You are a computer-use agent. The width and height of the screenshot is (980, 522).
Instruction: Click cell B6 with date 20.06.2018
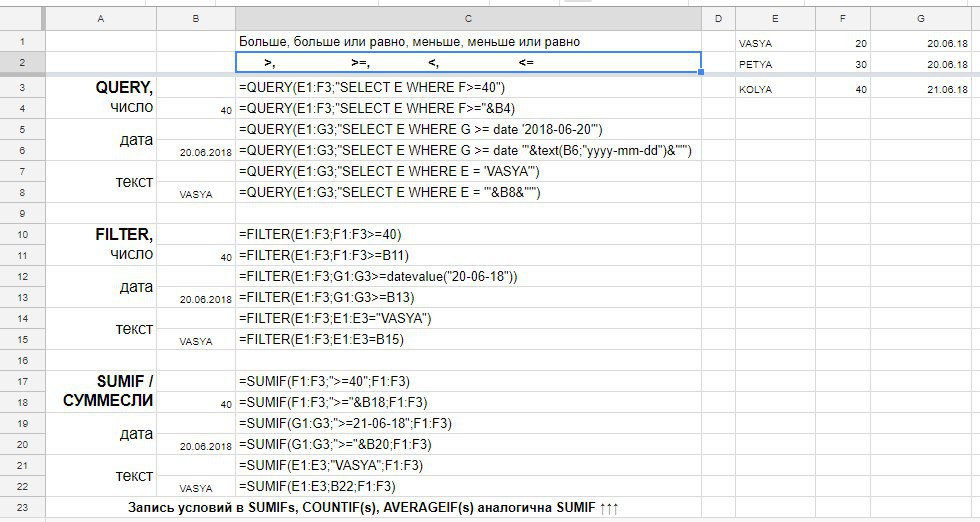(x=196, y=150)
